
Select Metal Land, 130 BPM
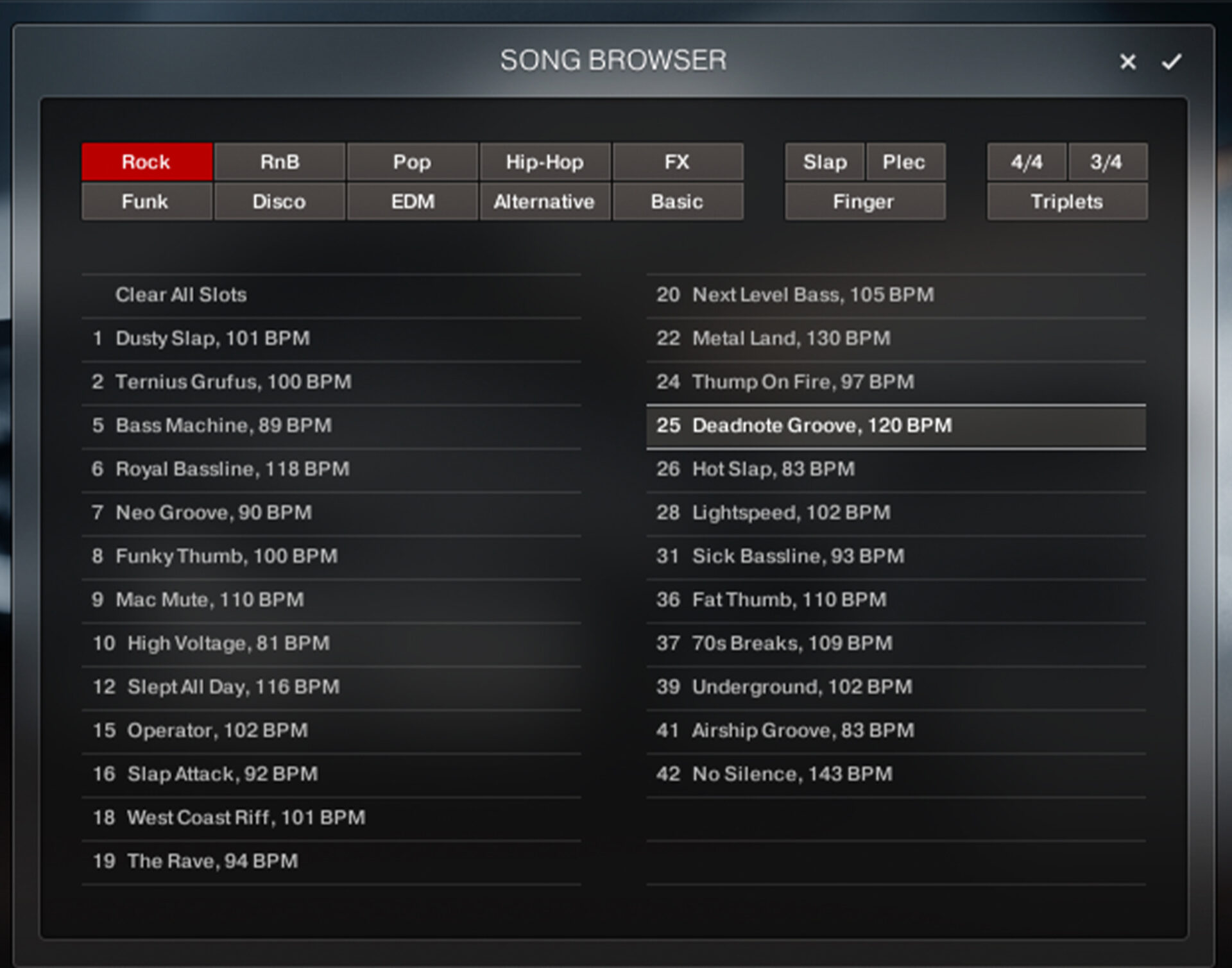point(791,338)
